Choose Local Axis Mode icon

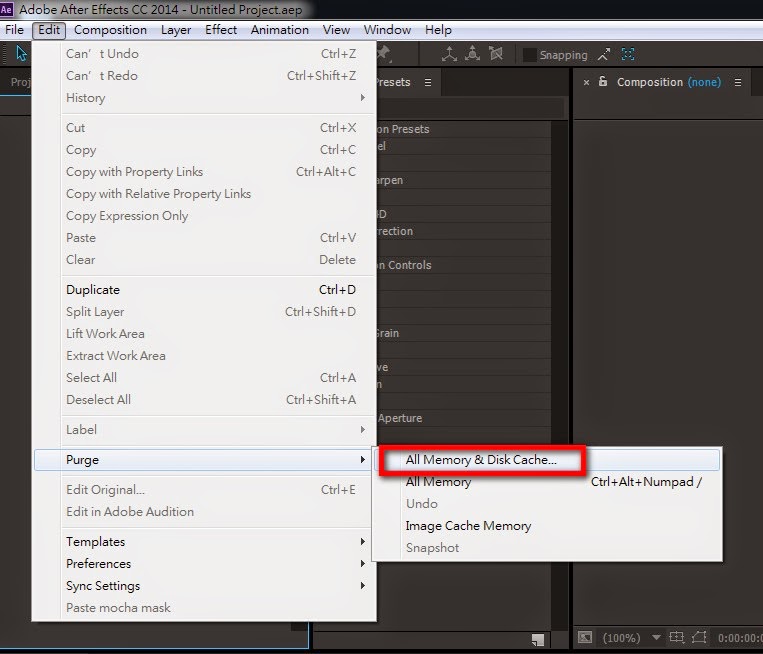(449, 54)
